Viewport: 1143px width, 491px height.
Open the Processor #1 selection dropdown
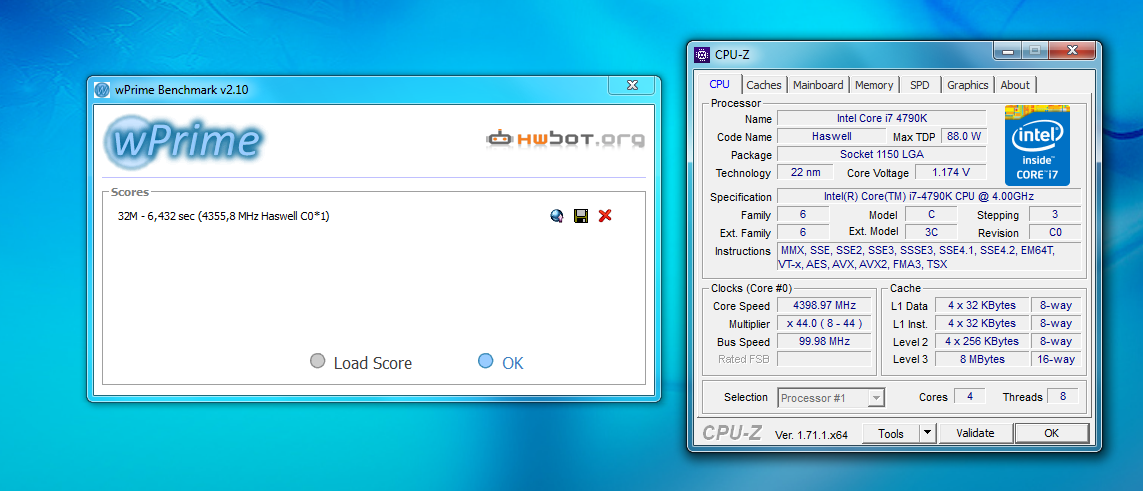[831, 398]
